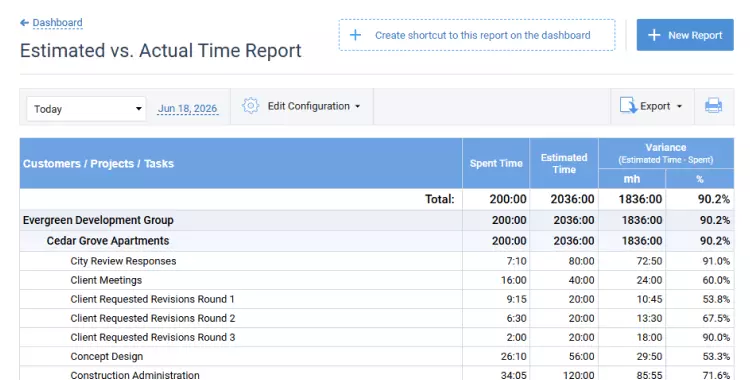The image size is (750, 380).
Task: Expand the Export dropdown arrow
Action: pos(679,106)
